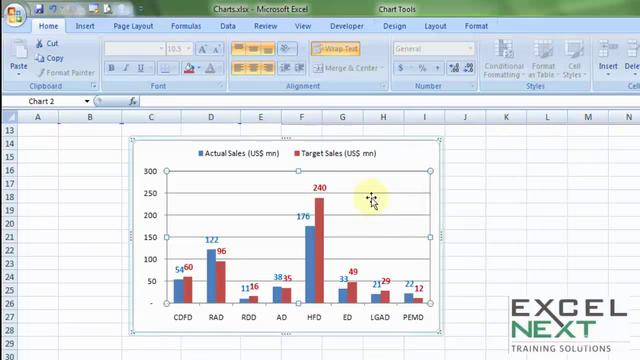Toggle Center horizontal alignment
Viewport: 640px width, 360px height.
[253, 68]
